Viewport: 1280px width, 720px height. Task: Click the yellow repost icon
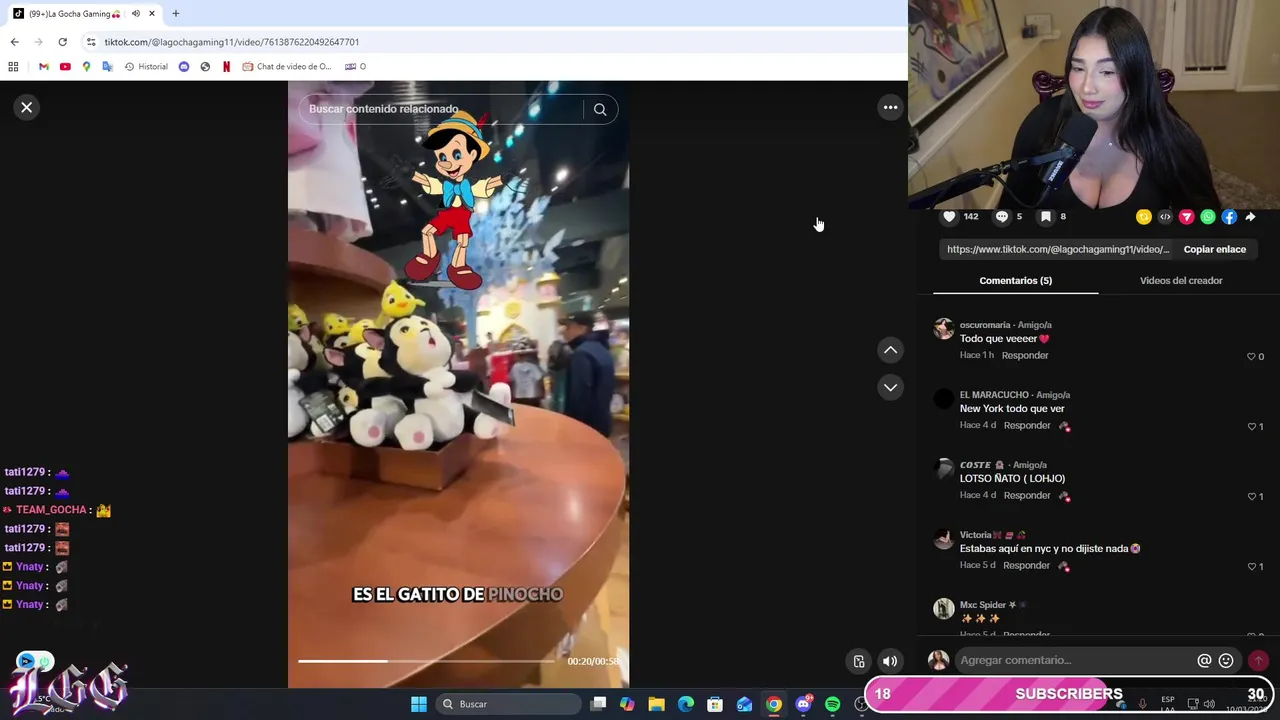[x=1143, y=217]
